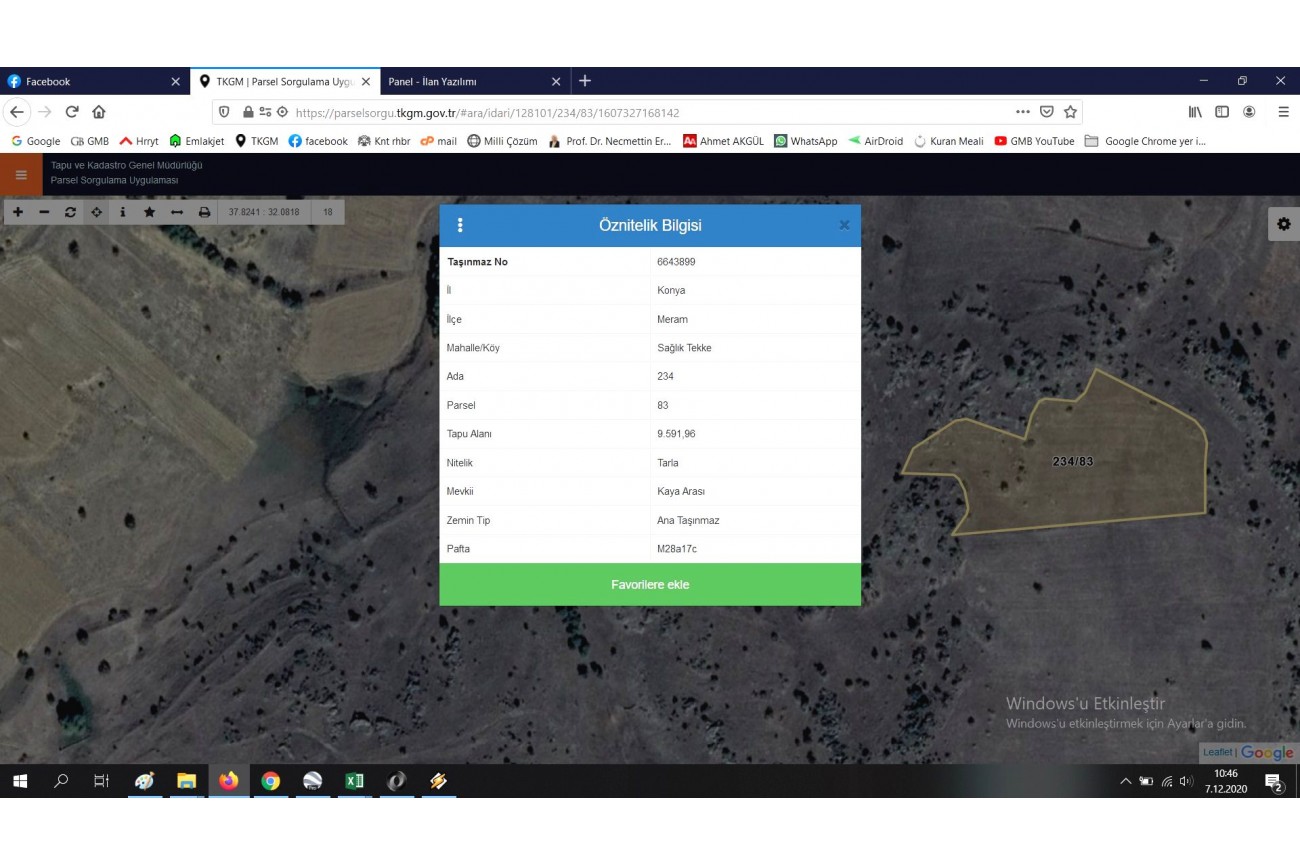The width and height of the screenshot is (1300, 866).
Task: Open the three-dot options in Öznitelik Bilgisi
Action: pyautogui.click(x=460, y=225)
